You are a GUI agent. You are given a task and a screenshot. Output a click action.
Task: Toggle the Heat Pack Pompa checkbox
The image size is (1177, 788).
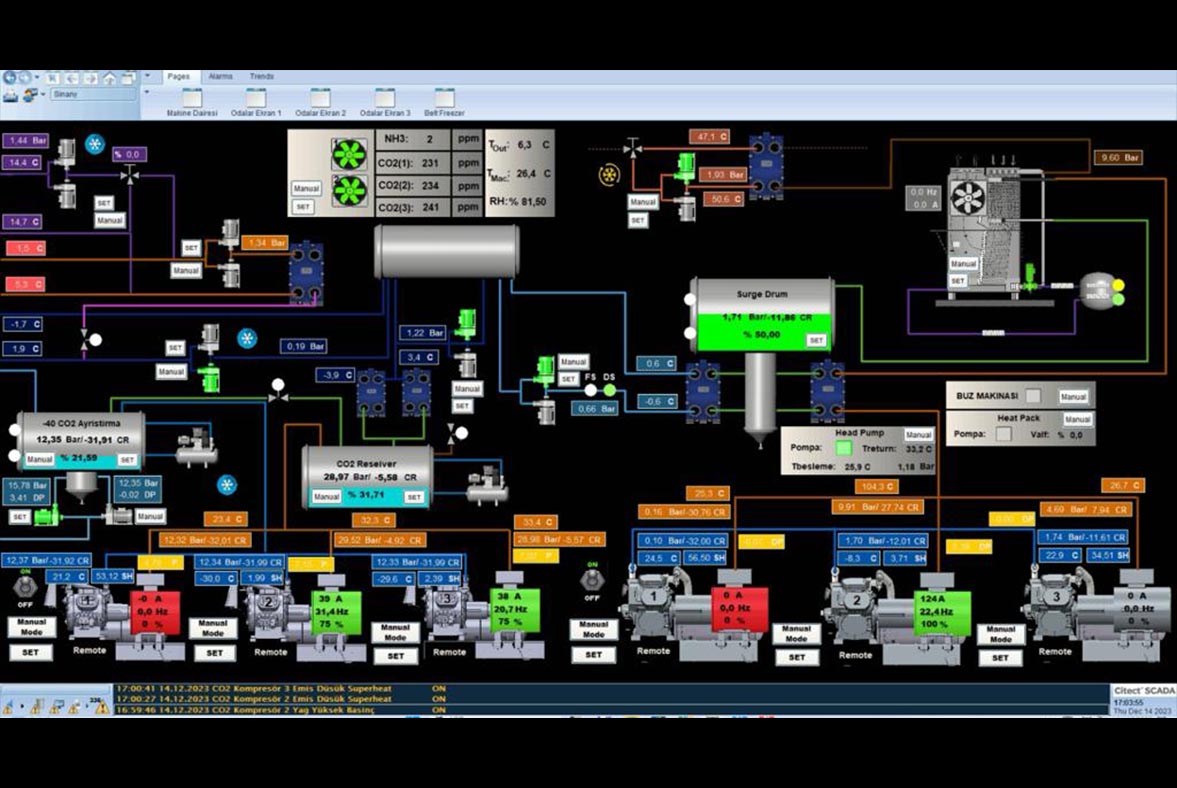click(x=1003, y=434)
